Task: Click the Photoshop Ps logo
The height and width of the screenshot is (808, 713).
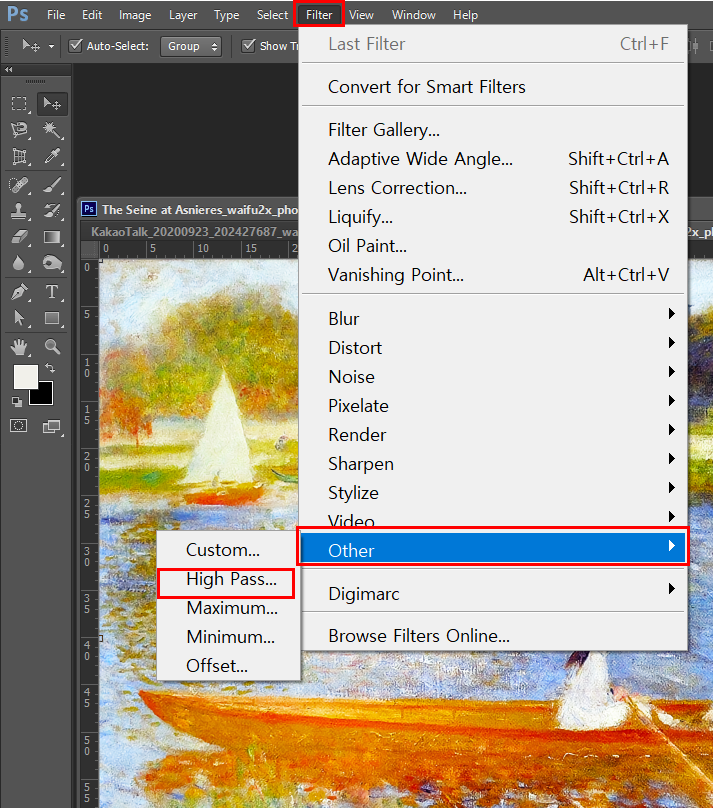Action: [x=18, y=14]
